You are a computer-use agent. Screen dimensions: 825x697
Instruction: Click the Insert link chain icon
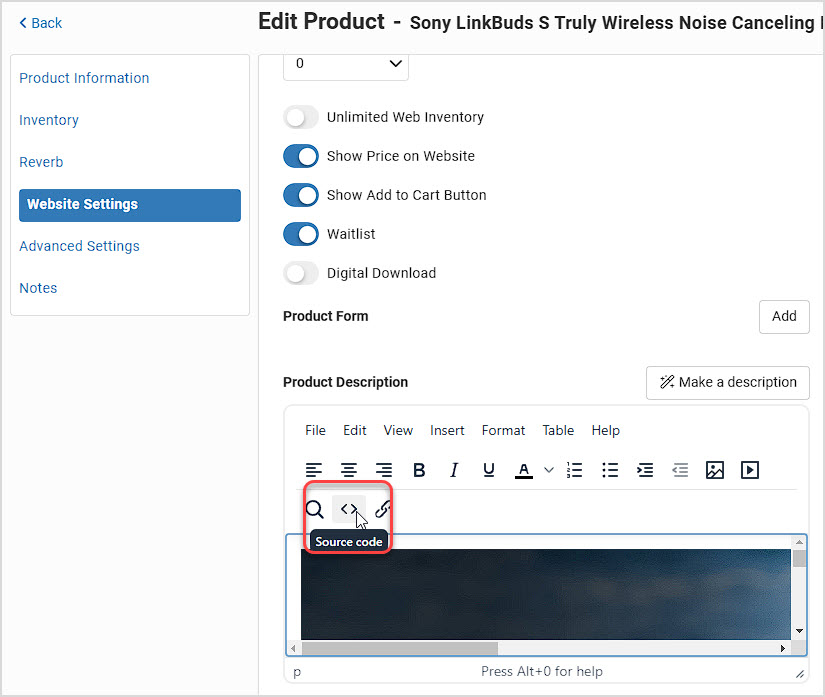pyautogui.click(x=383, y=509)
